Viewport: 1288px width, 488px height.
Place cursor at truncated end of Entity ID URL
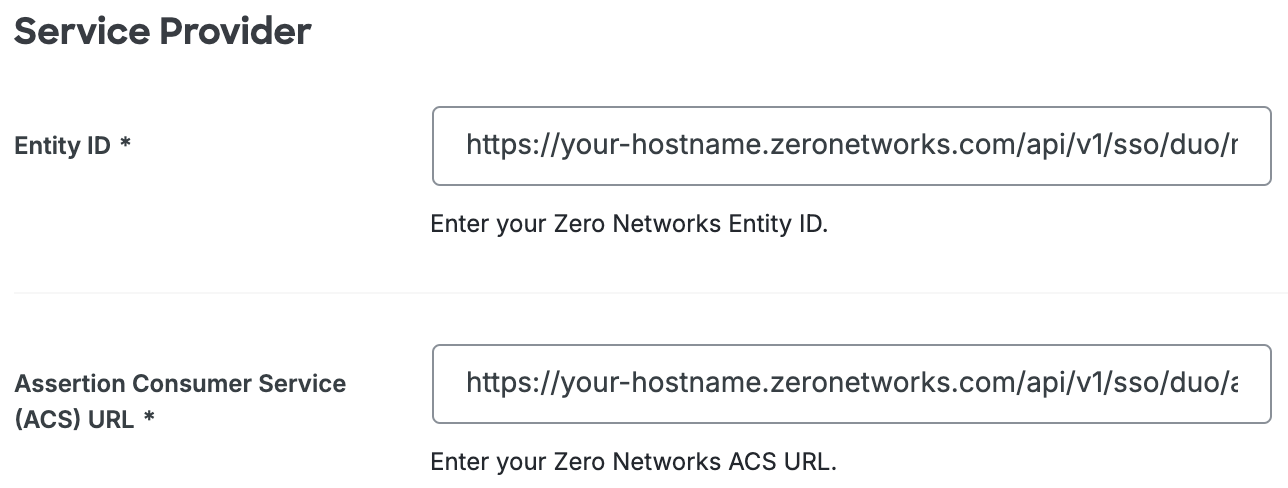click(x=1236, y=146)
